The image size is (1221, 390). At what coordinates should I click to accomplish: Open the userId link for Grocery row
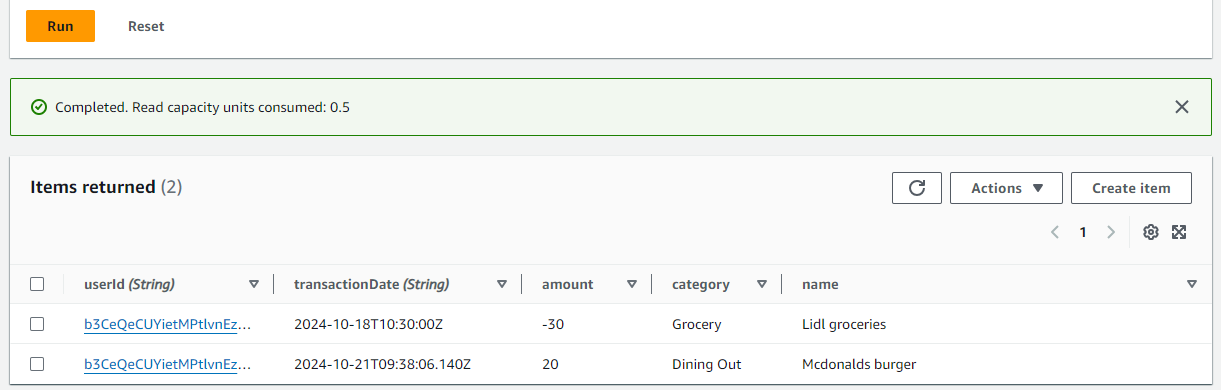click(x=168, y=324)
